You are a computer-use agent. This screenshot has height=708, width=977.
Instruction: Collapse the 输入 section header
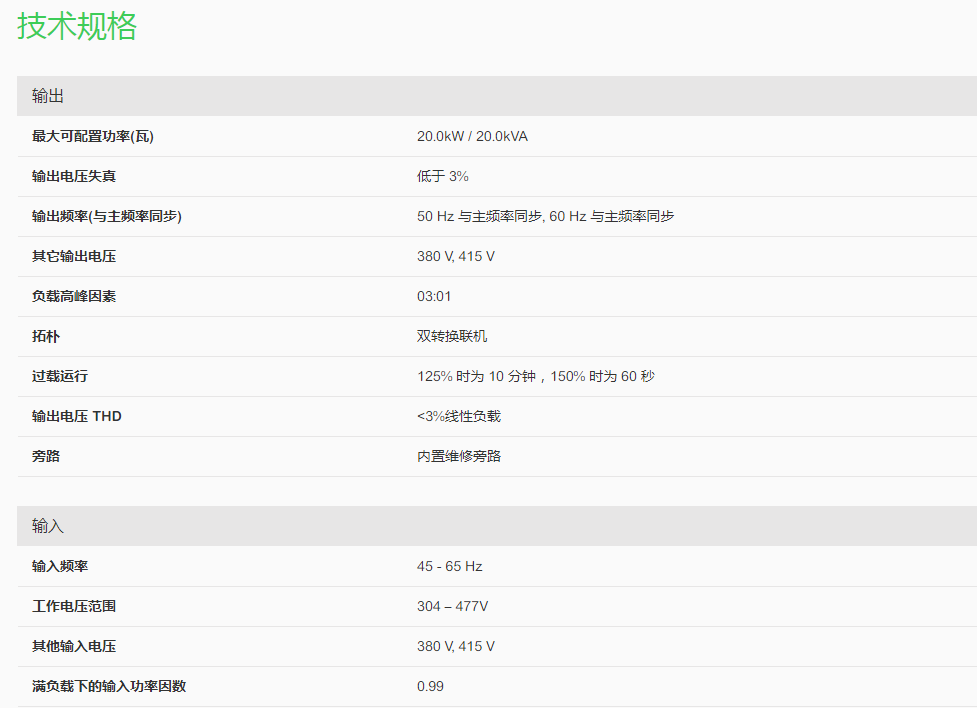click(48, 526)
